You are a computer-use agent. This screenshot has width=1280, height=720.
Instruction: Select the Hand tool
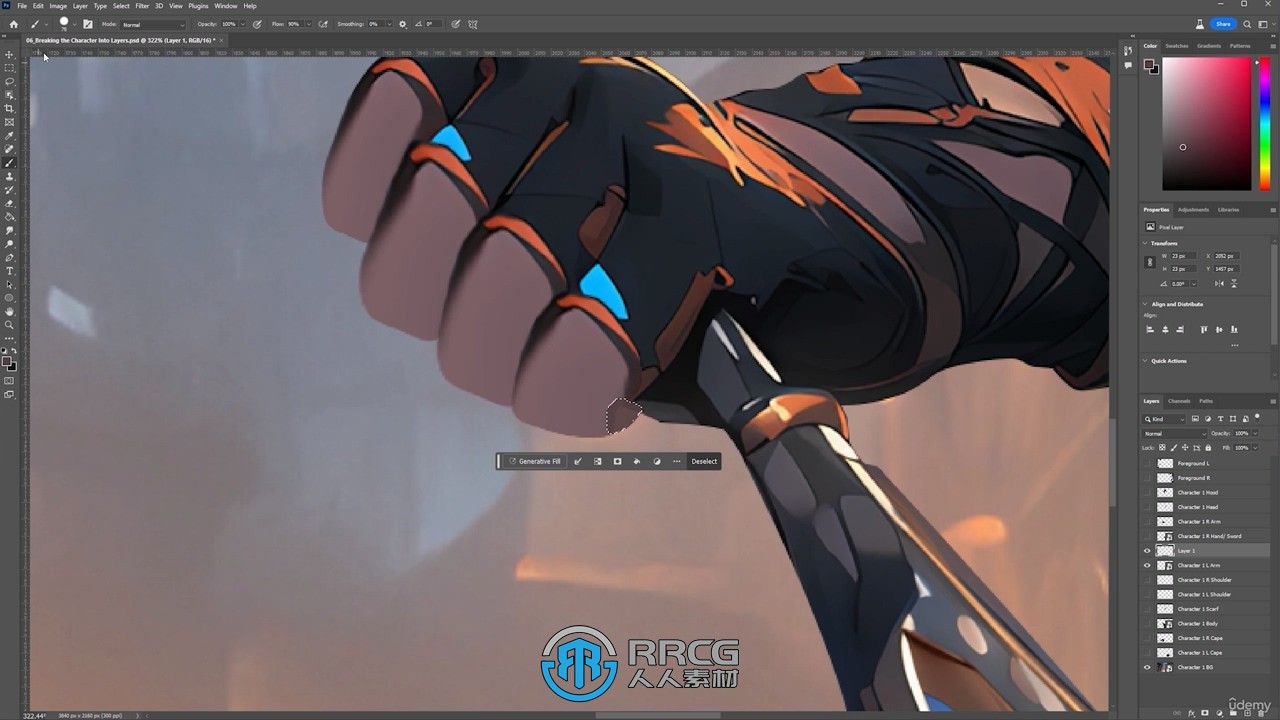click(x=10, y=311)
